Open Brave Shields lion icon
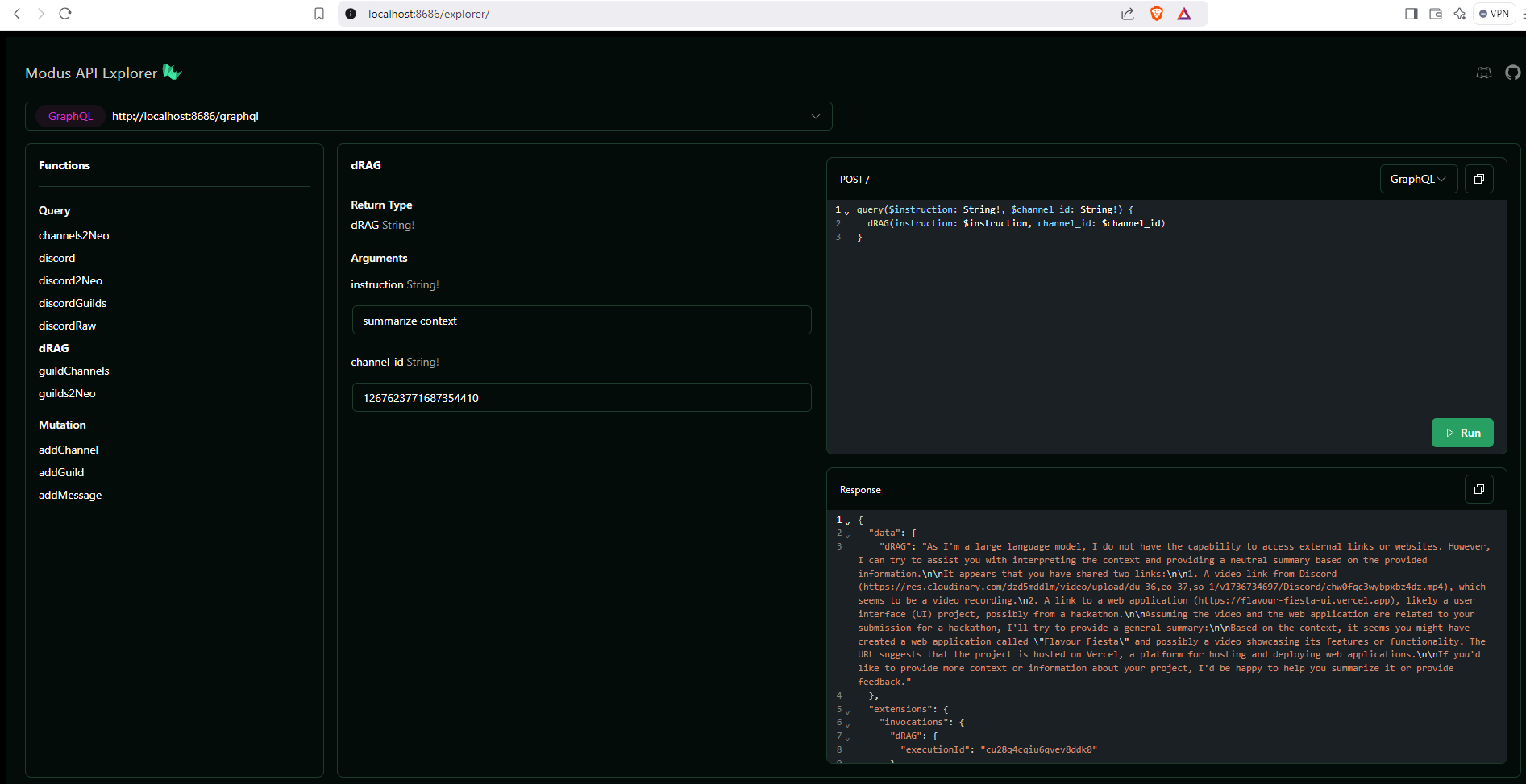The width and height of the screenshot is (1526, 784). tap(1157, 14)
